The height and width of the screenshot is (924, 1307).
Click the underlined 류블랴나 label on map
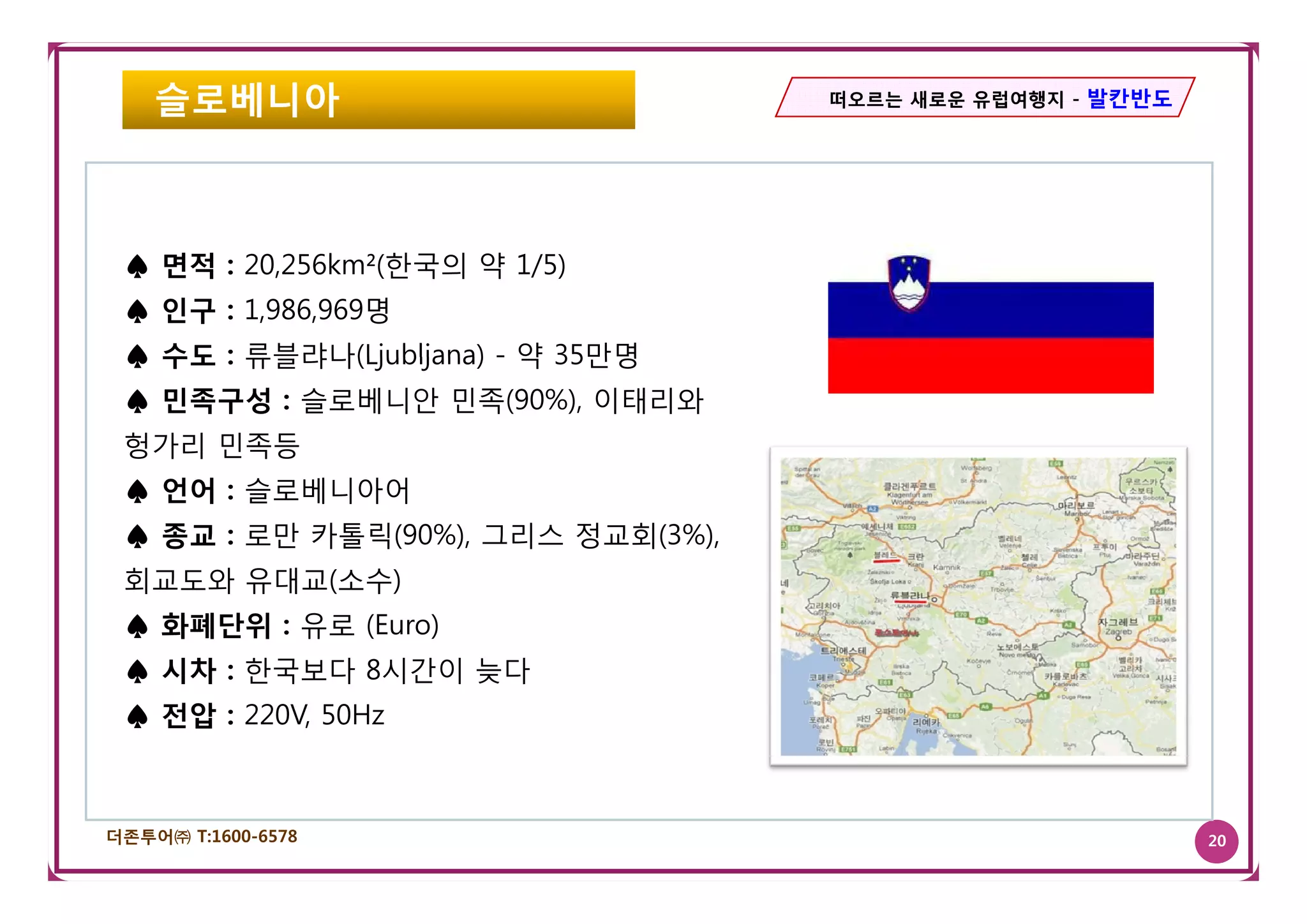[910, 596]
